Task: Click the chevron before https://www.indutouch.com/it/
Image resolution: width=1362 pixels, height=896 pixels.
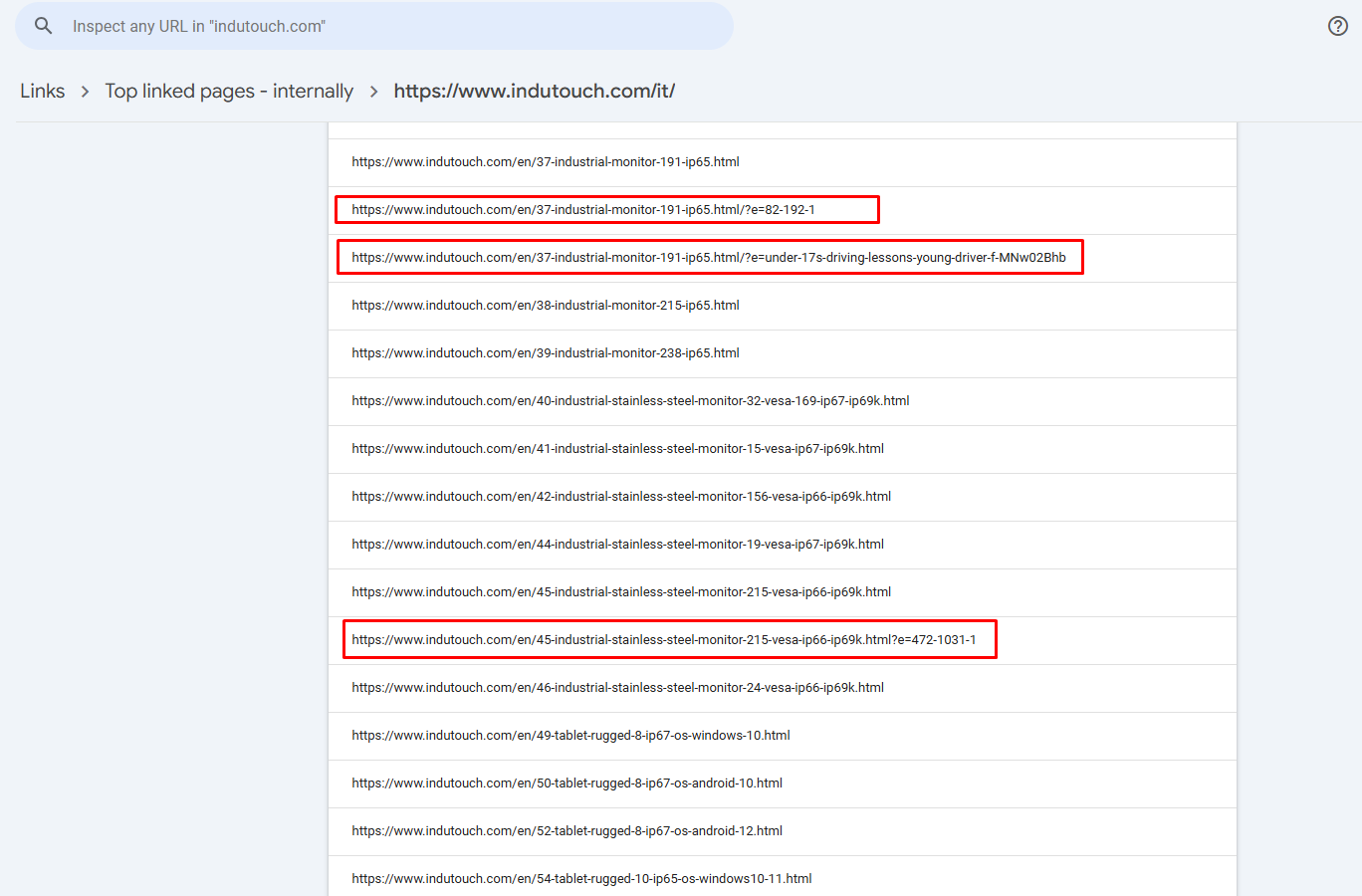Action: pos(373,92)
